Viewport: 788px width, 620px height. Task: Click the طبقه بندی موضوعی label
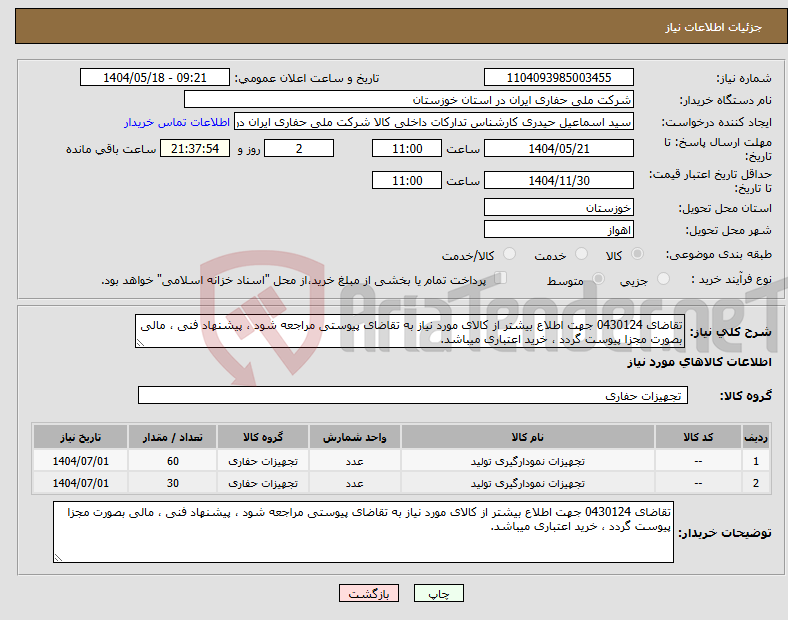pyautogui.click(x=719, y=255)
